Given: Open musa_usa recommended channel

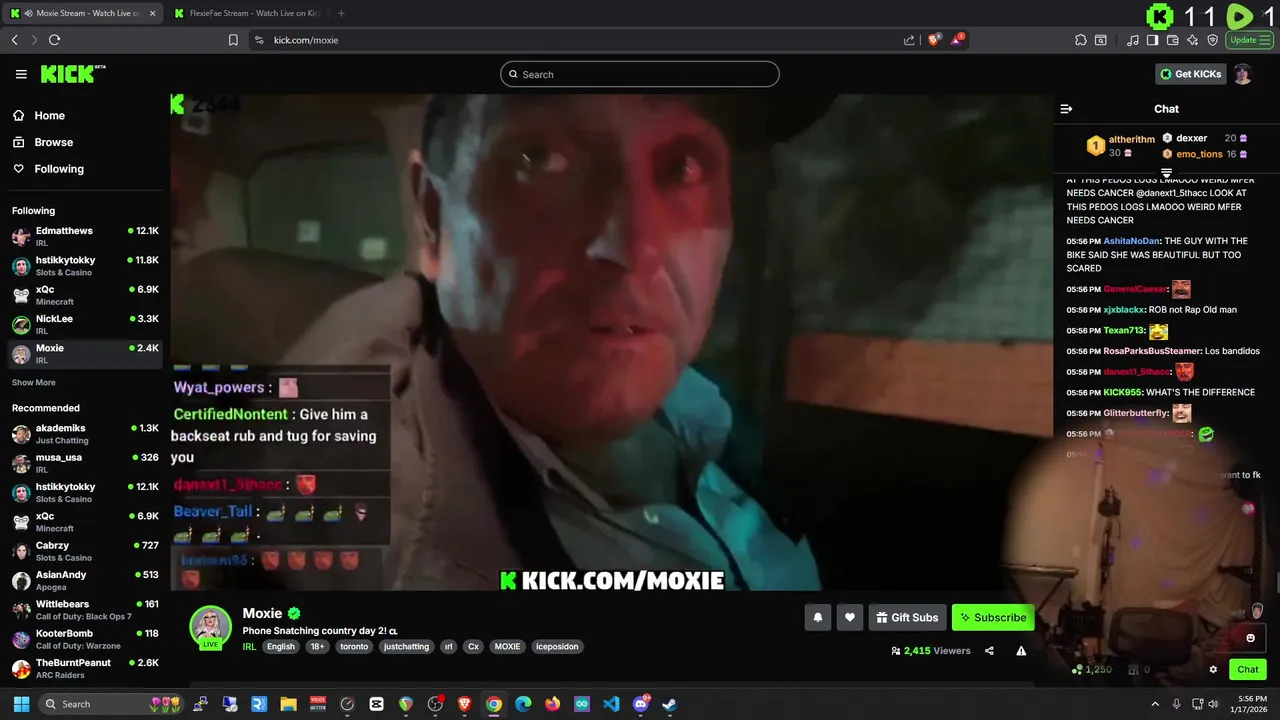Looking at the screenshot, I should [x=84, y=462].
